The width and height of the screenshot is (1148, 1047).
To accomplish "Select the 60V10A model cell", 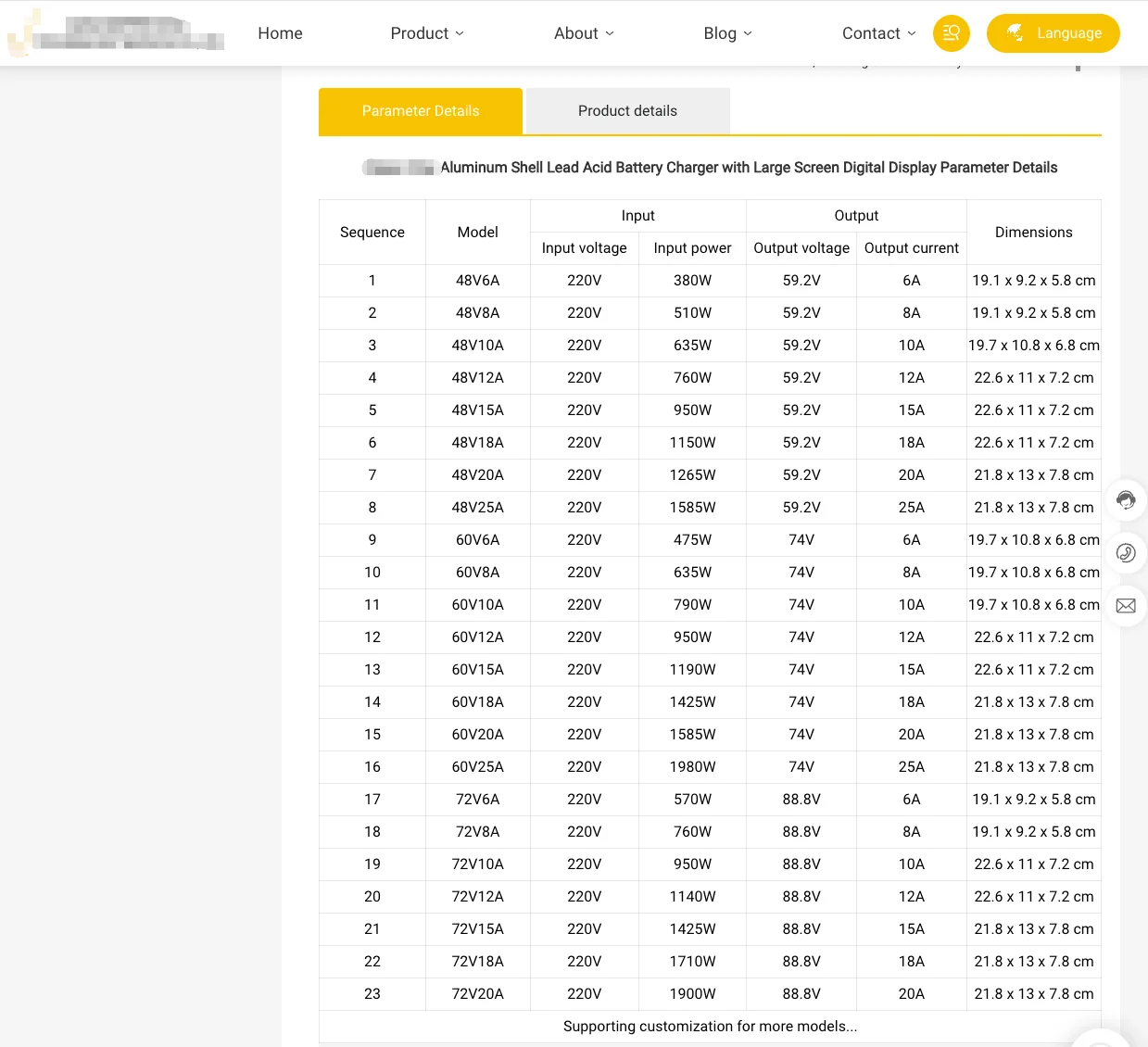I will click(x=478, y=605).
